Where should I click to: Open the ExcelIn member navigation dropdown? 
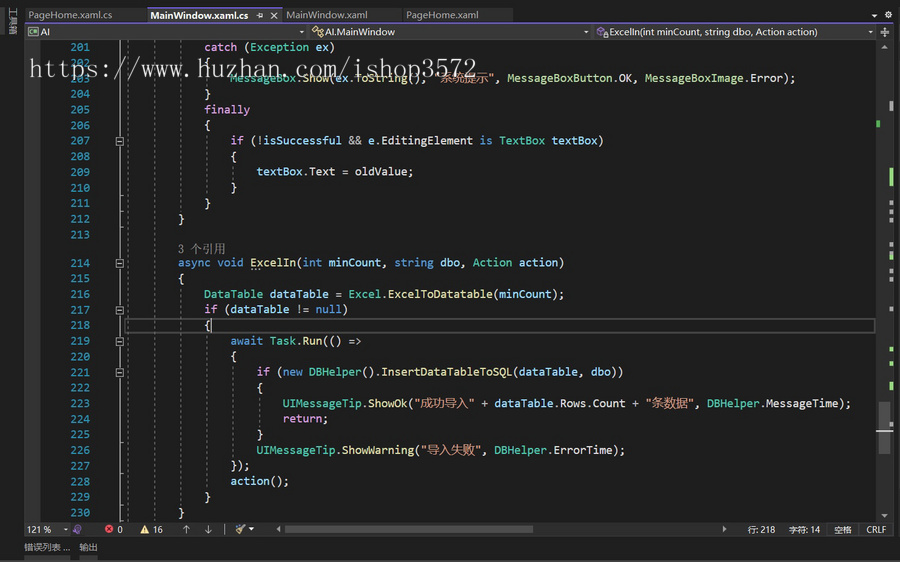coord(735,32)
